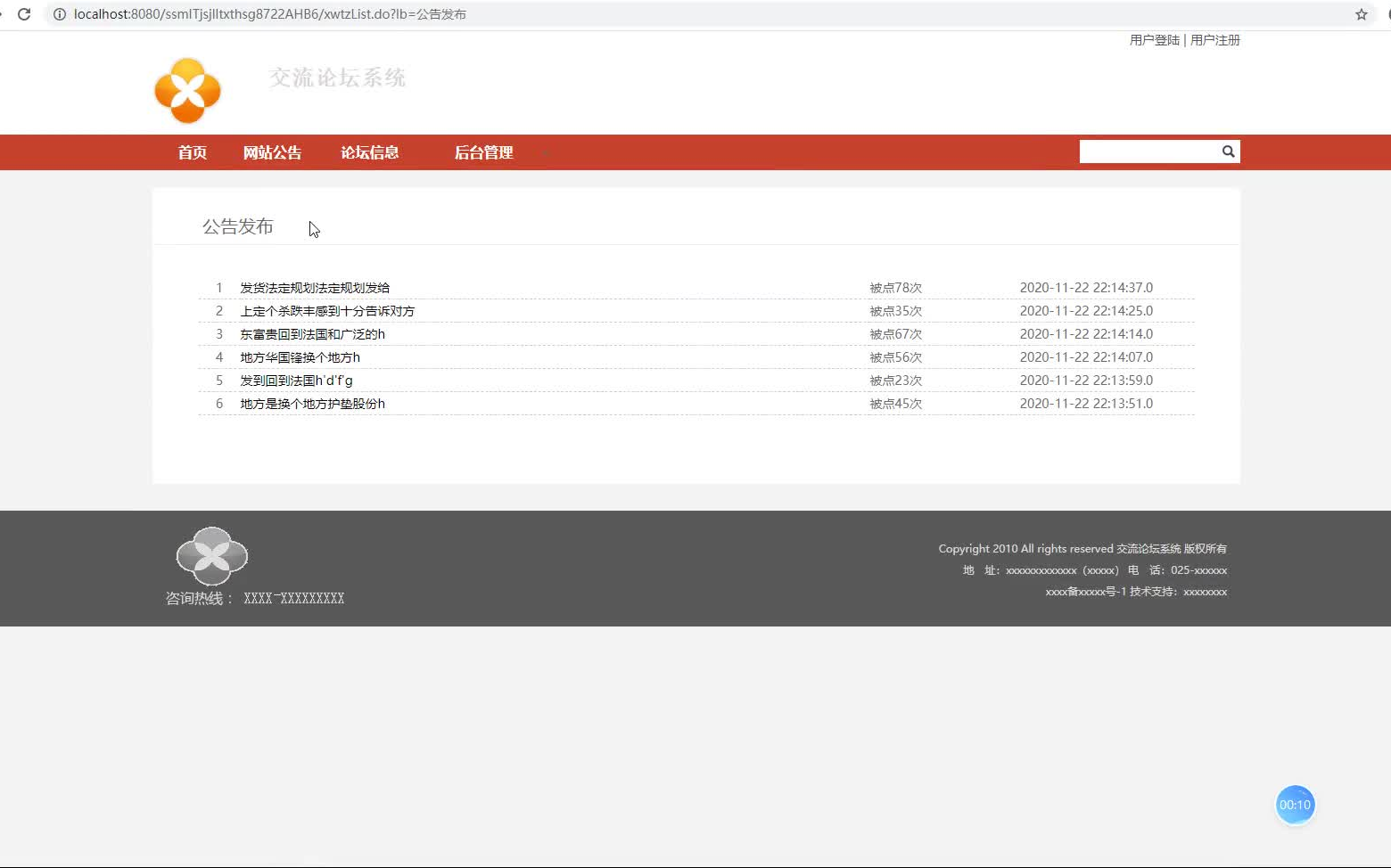Viewport: 1391px width, 868px height.
Task: Click the 咨询热线 hotline text in footer
Action: 255,598
